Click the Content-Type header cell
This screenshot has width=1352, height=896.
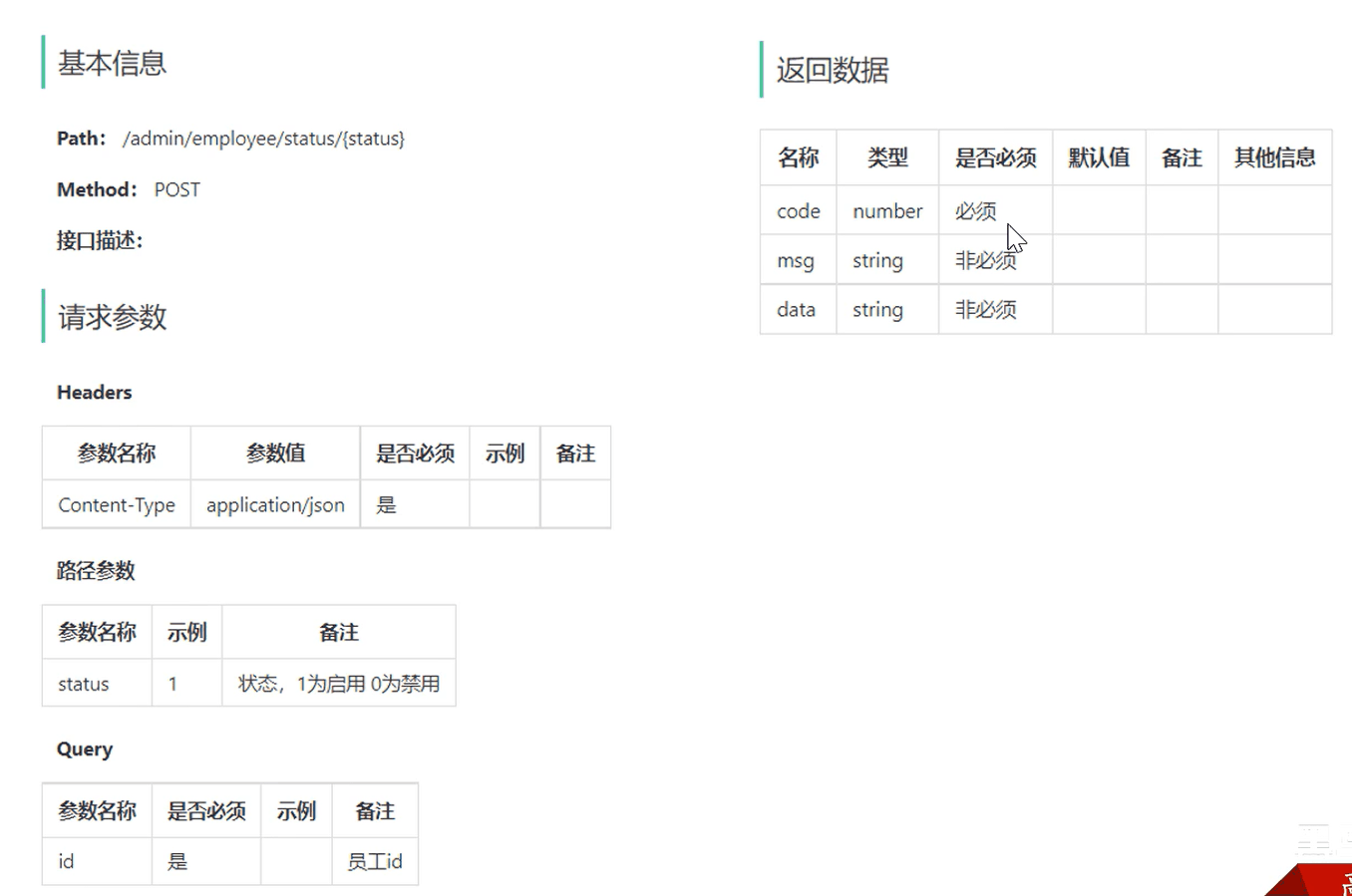click(117, 504)
